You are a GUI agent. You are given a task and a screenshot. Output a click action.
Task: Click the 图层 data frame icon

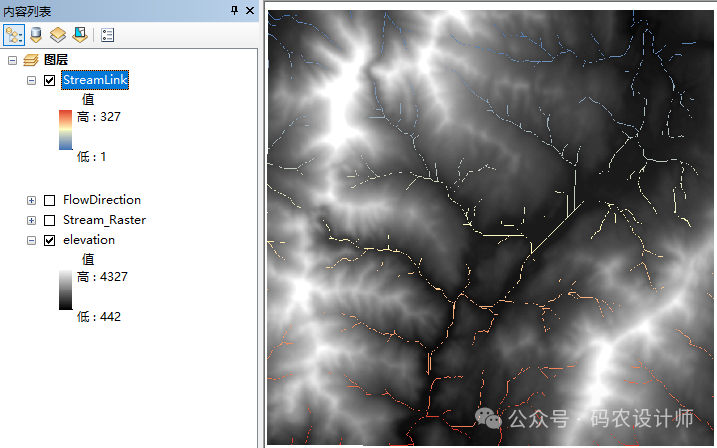point(30,60)
